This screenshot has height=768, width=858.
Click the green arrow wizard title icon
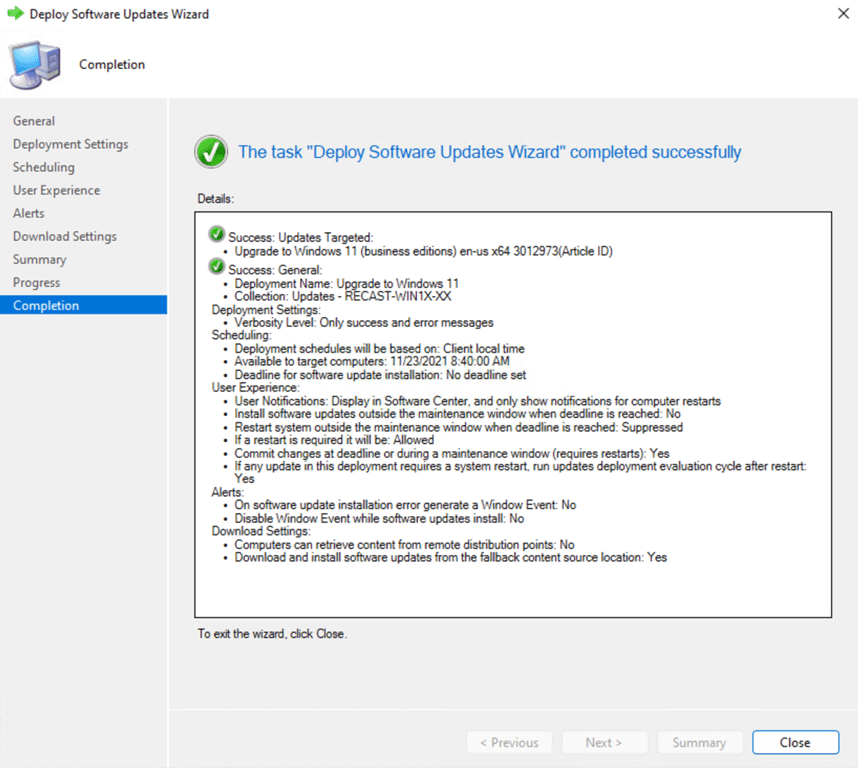[x=15, y=15]
